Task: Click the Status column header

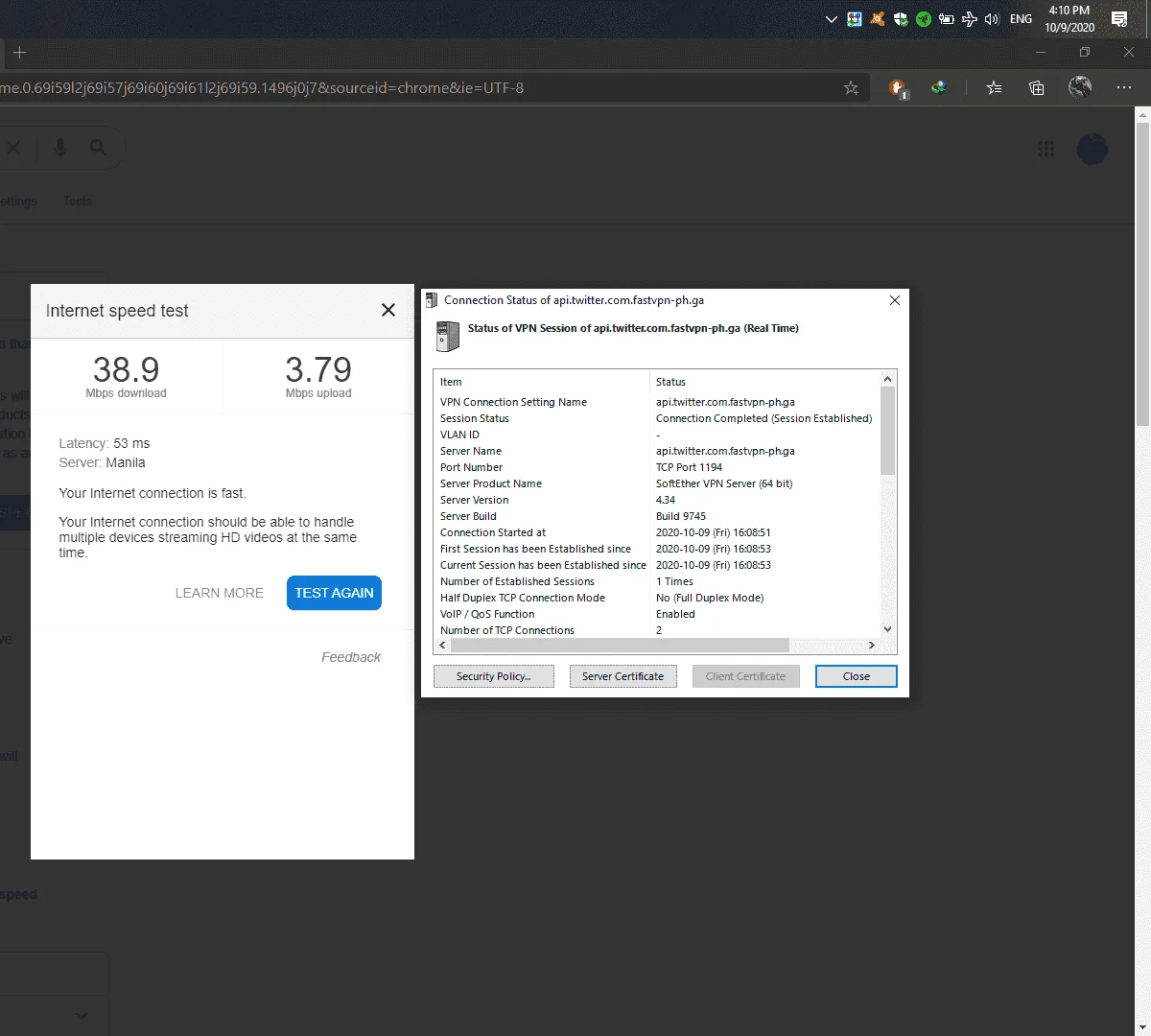Action: [x=764, y=382]
